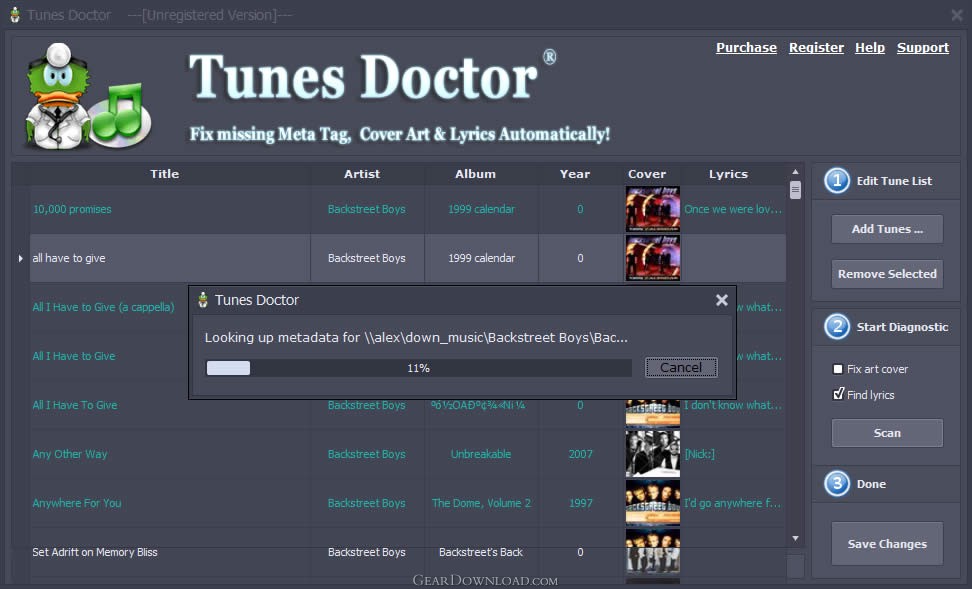Image resolution: width=972 pixels, height=589 pixels.
Task: Click the row indicator arrow beside all have to give
Action: click(x=20, y=258)
